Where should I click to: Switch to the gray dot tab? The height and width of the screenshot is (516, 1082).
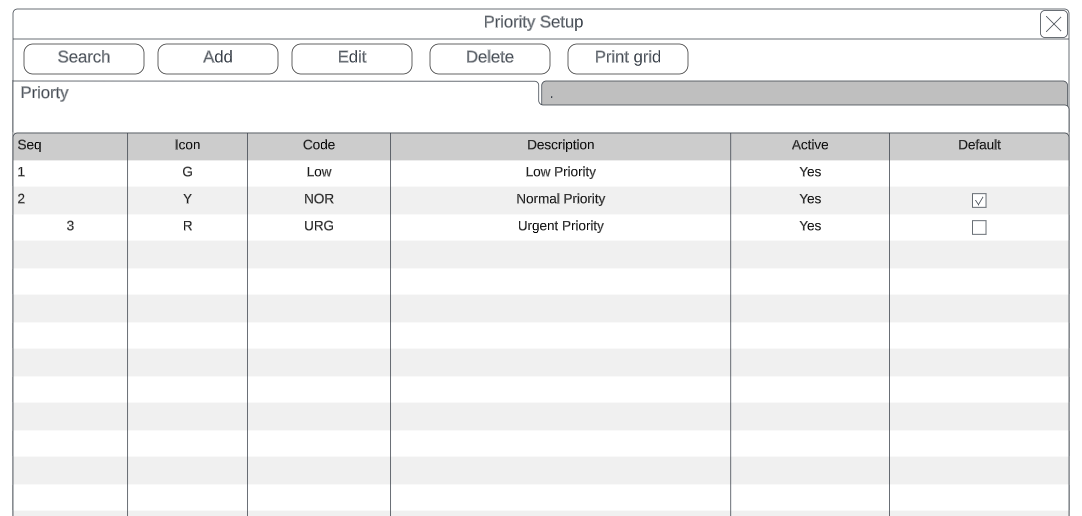pos(804,94)
